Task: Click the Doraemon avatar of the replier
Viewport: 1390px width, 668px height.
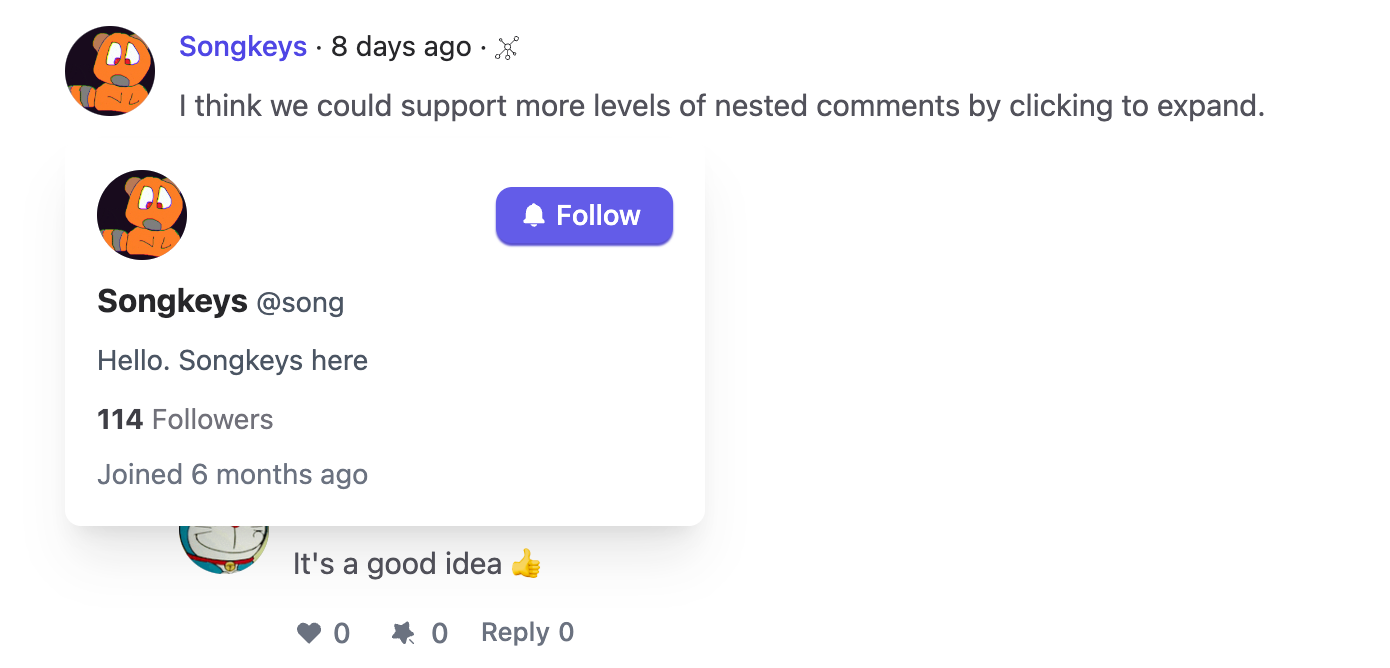Action: click(224, 549)
